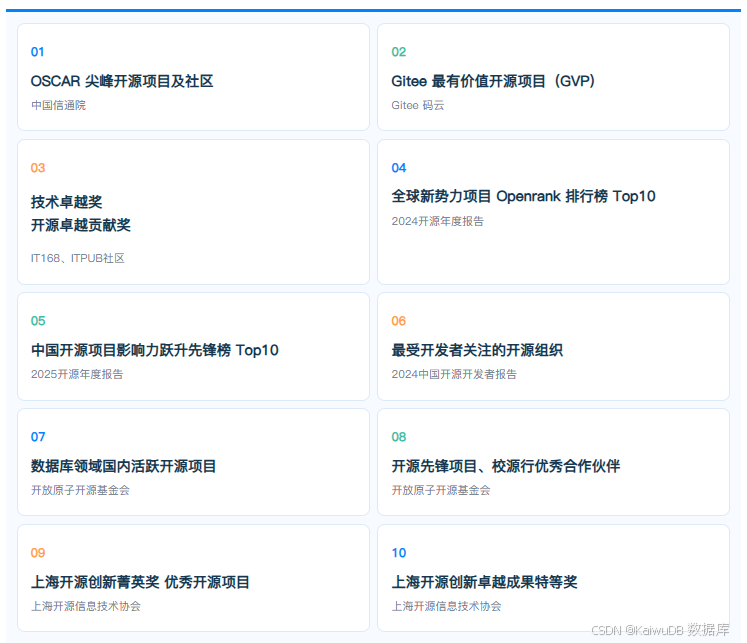Click 上海开源信息技术协会 under card 10

[x=446, y=606]
